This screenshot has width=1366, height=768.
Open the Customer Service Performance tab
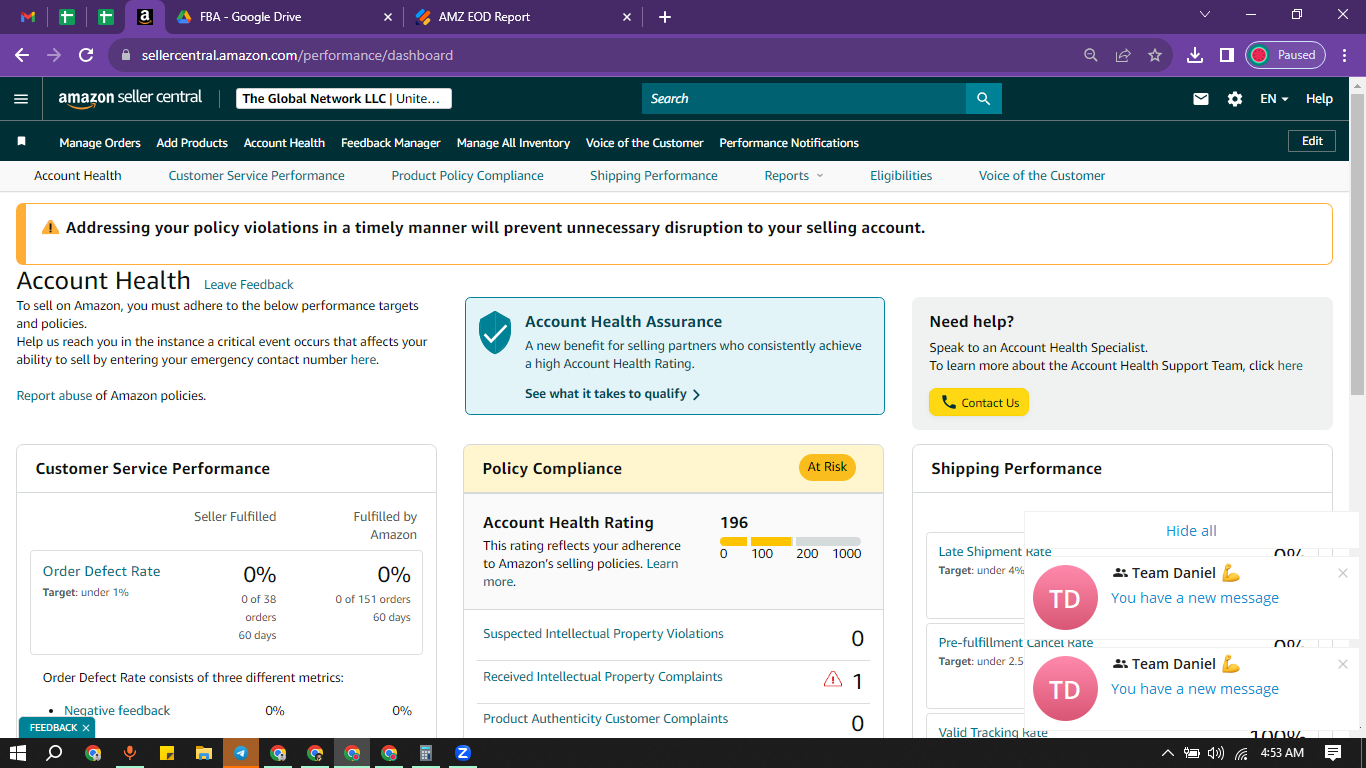tap(256, 175)
